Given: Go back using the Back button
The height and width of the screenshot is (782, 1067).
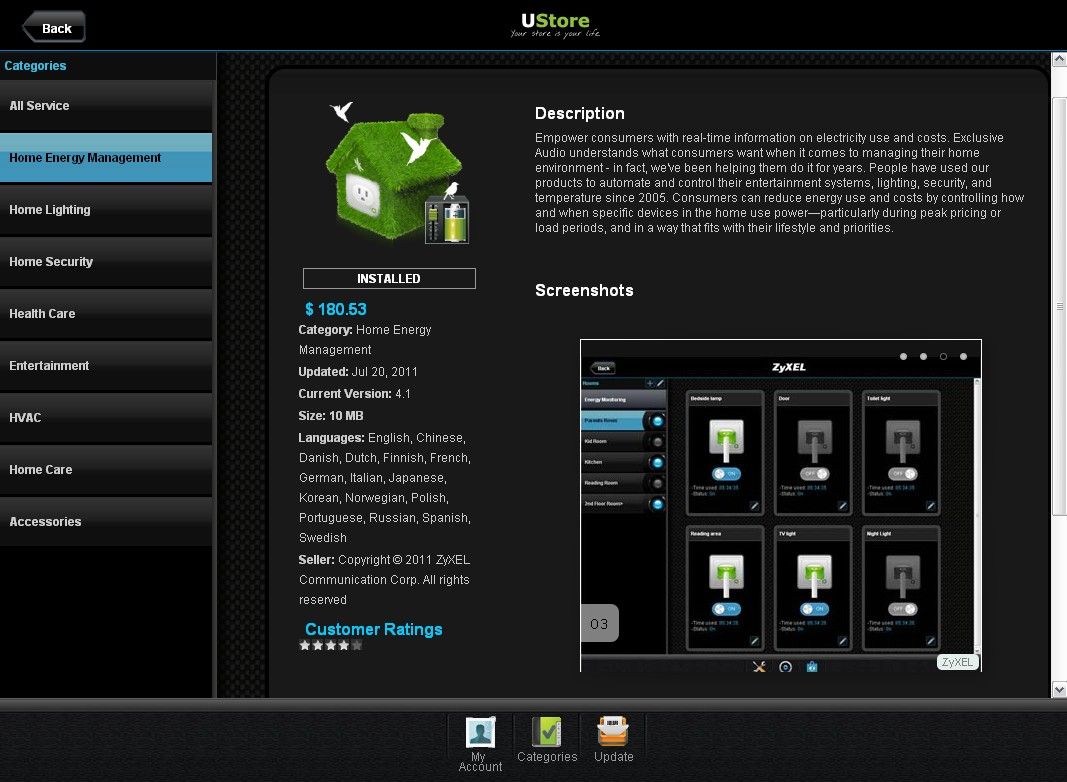Looking at the screenshot, I should tap(54, 28).
